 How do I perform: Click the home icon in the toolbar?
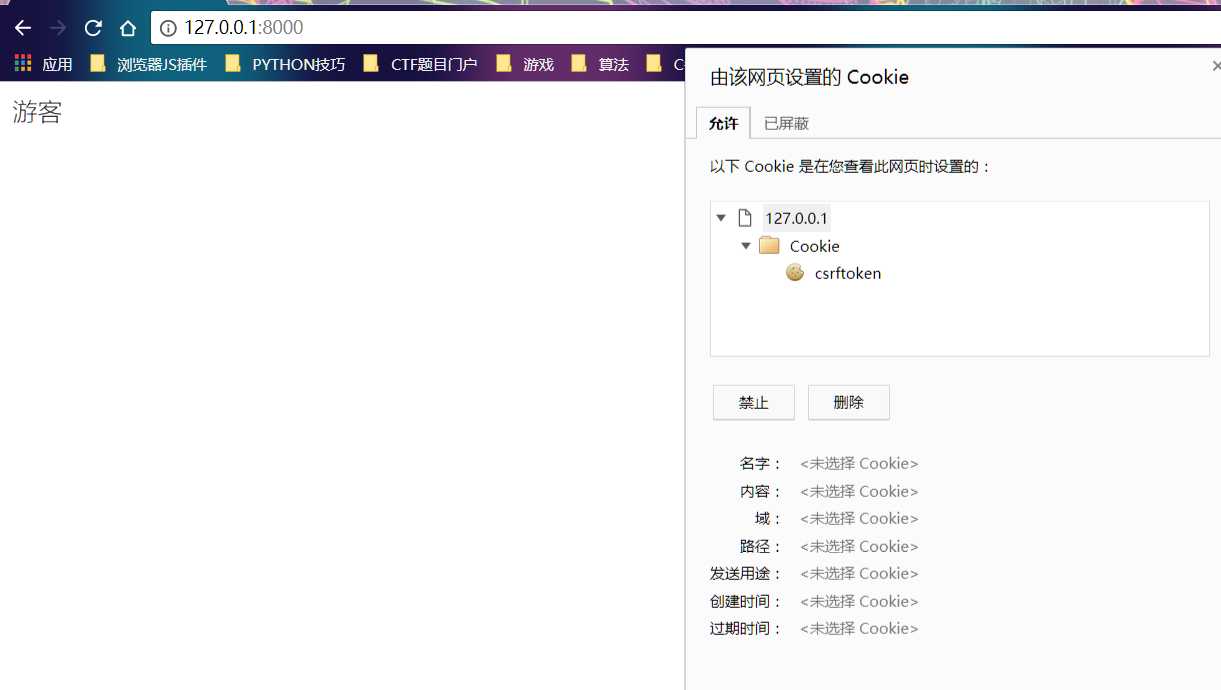click(x=127, y=27)
